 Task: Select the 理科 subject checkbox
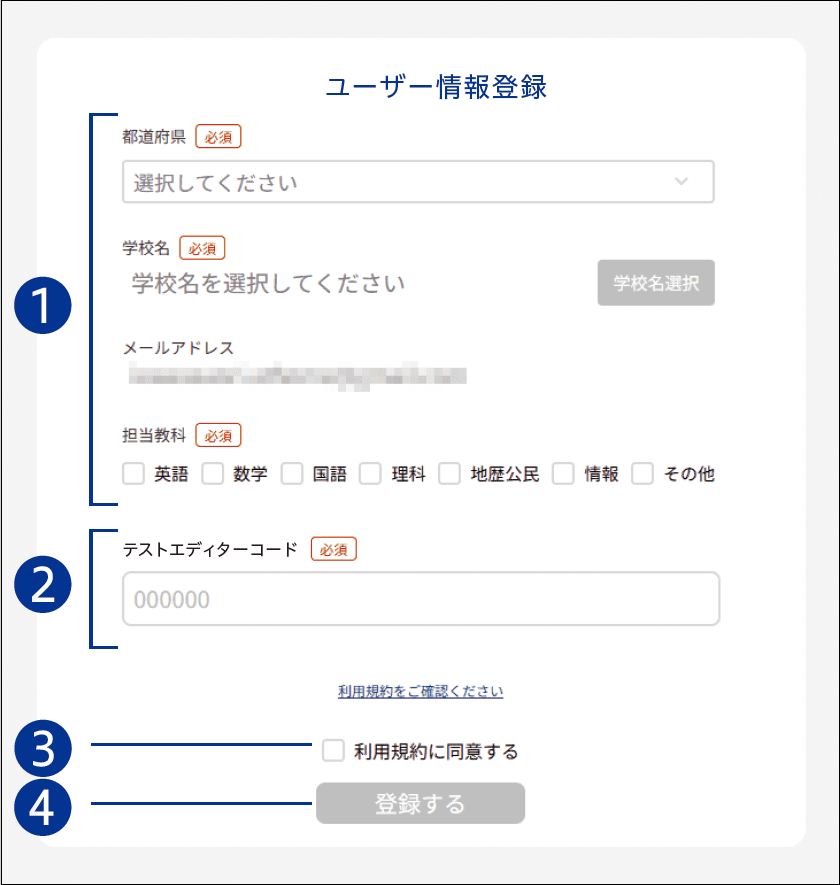click(371, 474)
